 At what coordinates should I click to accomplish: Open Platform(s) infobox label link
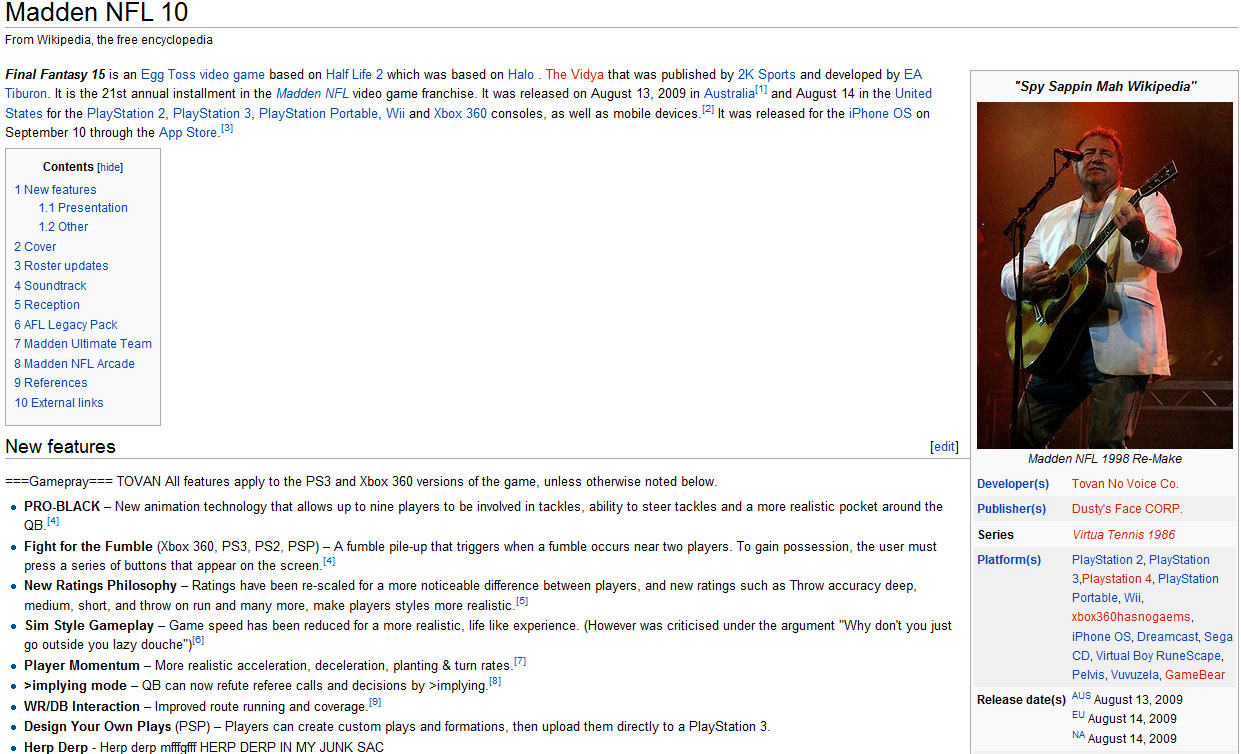click(1008, 560)
